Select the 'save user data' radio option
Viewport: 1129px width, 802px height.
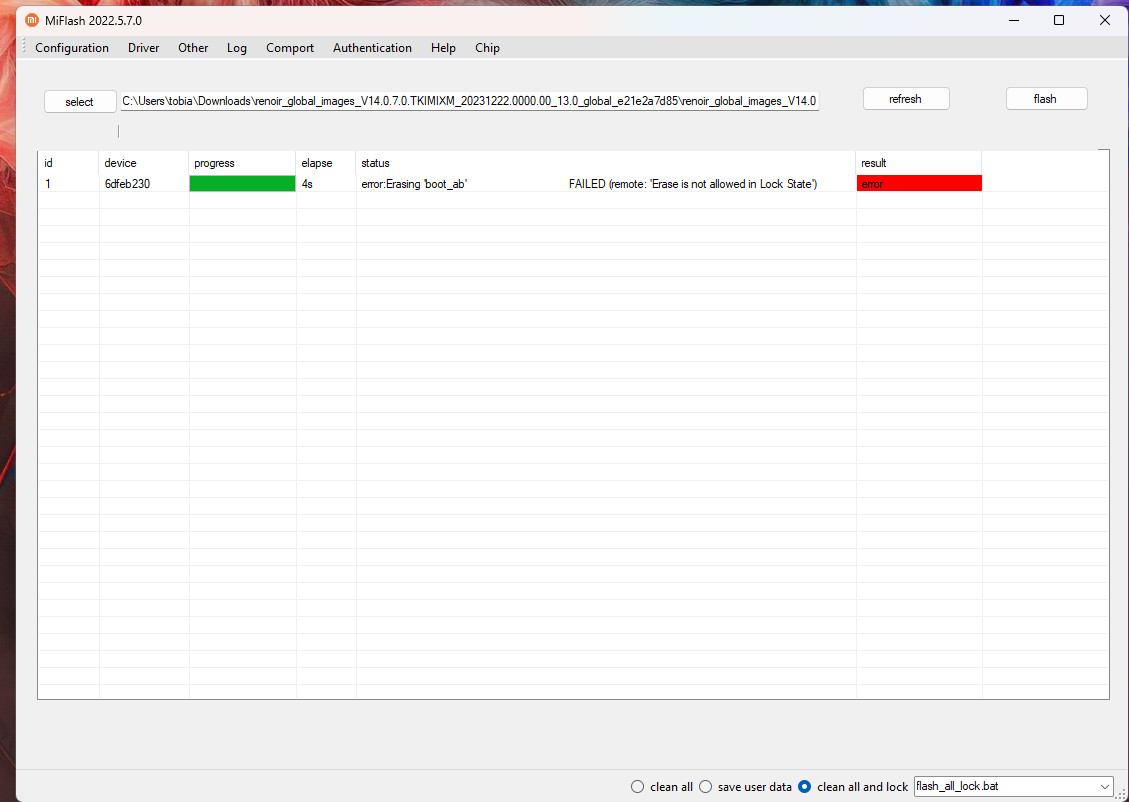coord(706,787)
